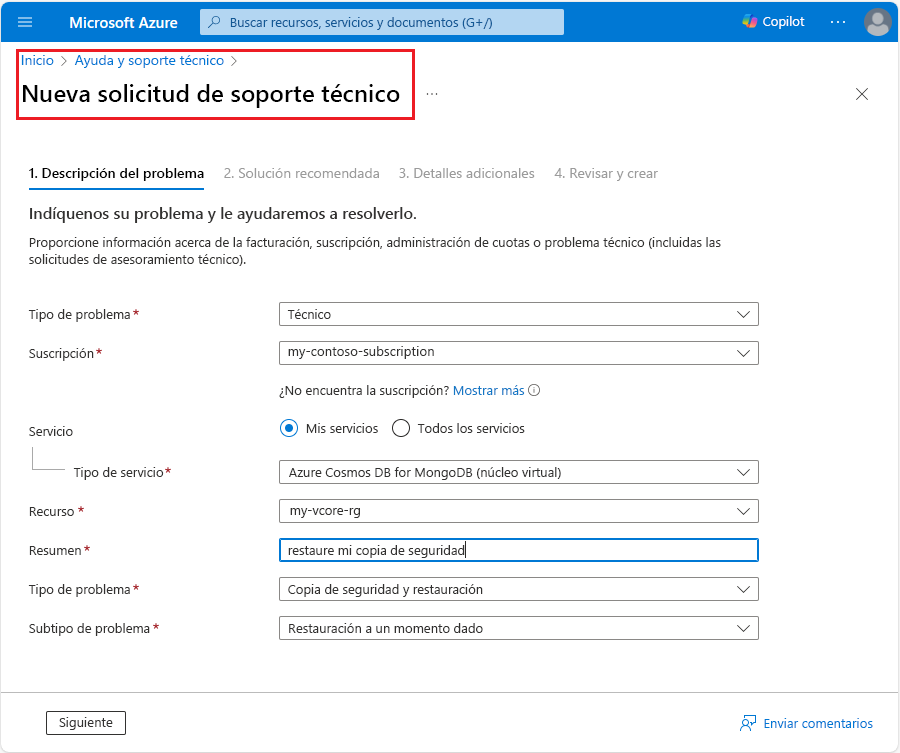
Task: Open the Azure portal hamburger menu
Action: tap(26, 22)
